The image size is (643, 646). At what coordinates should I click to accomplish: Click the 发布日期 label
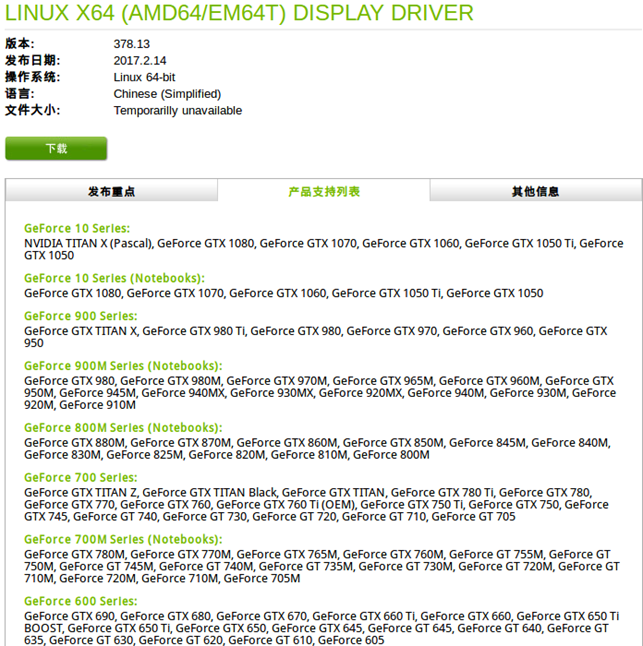click(33, 61)
